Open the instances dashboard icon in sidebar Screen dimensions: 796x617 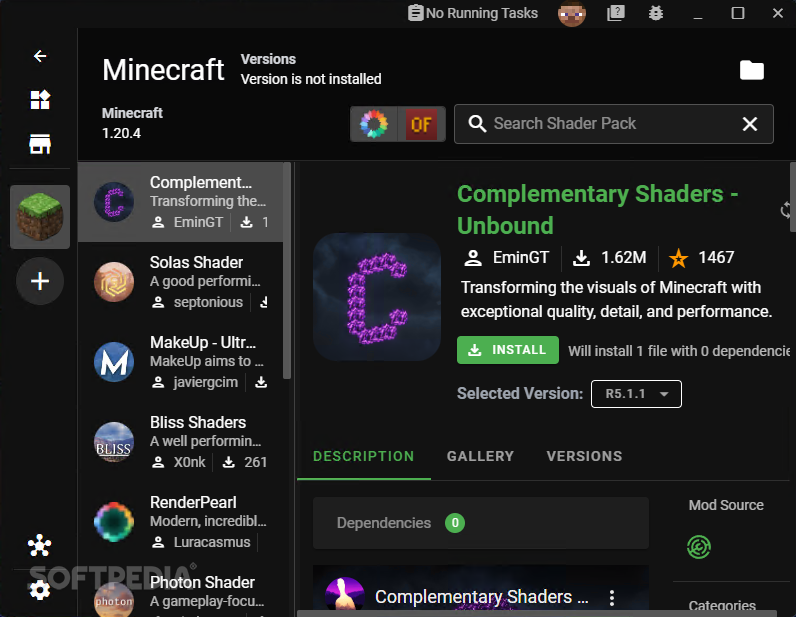tap(40, 100)
